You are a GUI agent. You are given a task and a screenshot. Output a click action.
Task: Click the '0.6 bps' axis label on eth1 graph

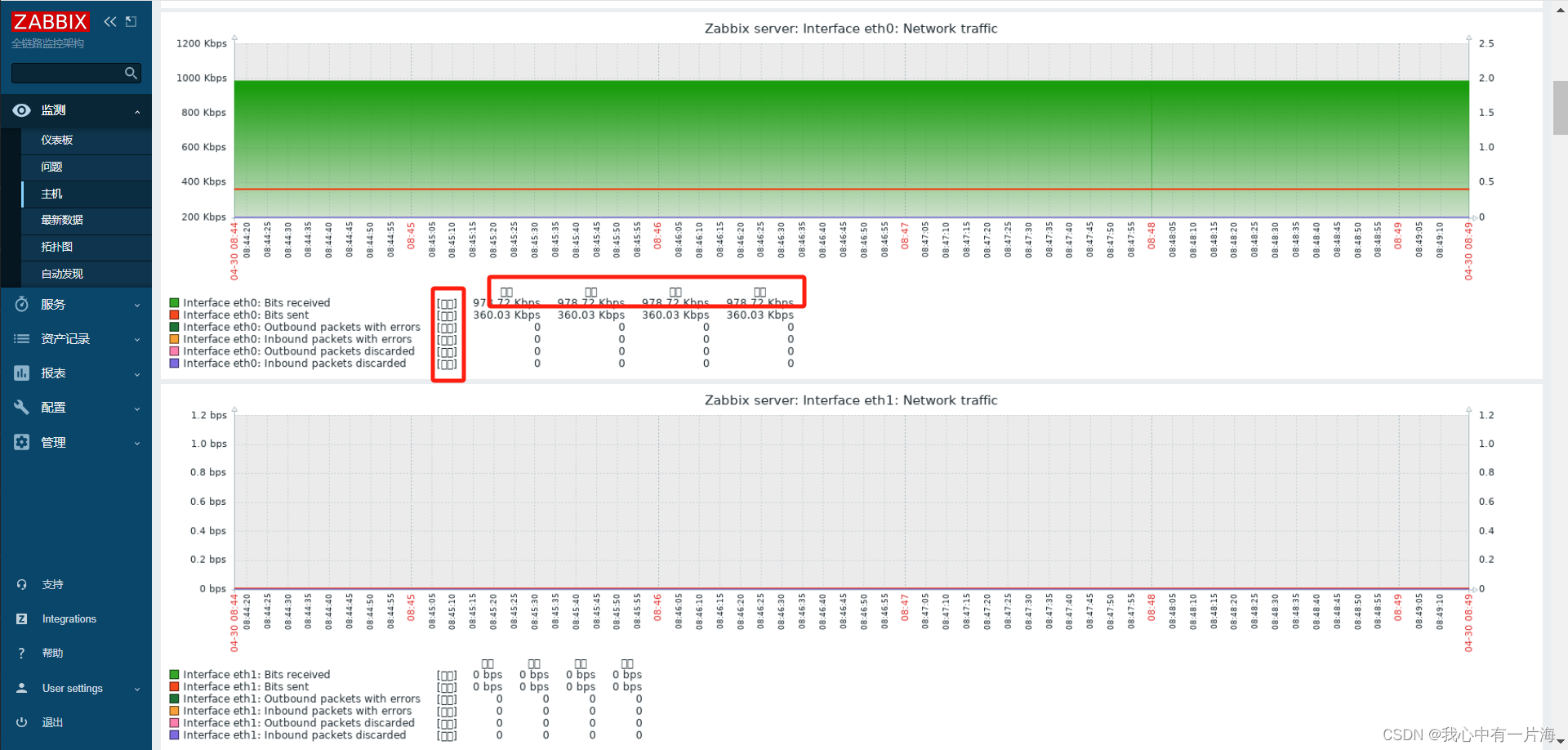point(208,502)
